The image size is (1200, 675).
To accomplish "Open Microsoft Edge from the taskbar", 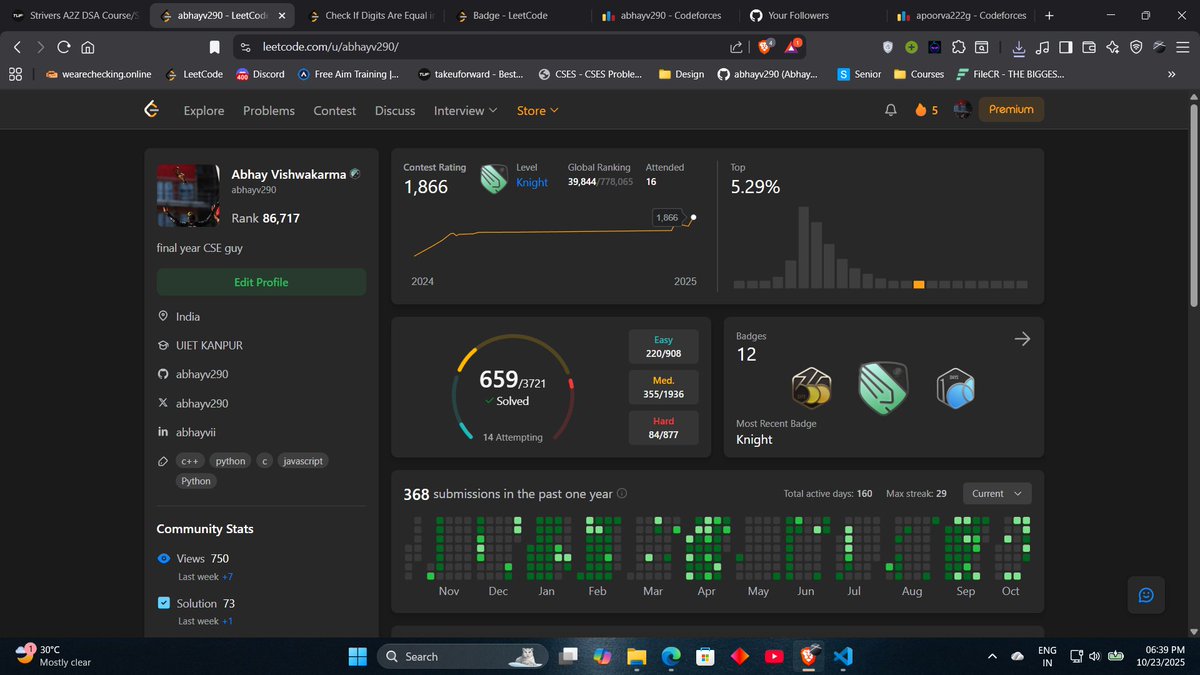I will coord(670,656).
